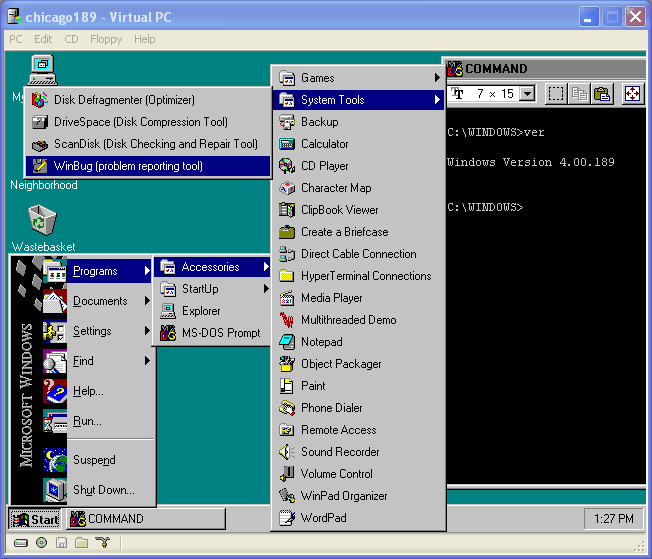Choose Shut Down in Start menu
Viewport: 652px width, 559px height.
[x=98, y=490]
